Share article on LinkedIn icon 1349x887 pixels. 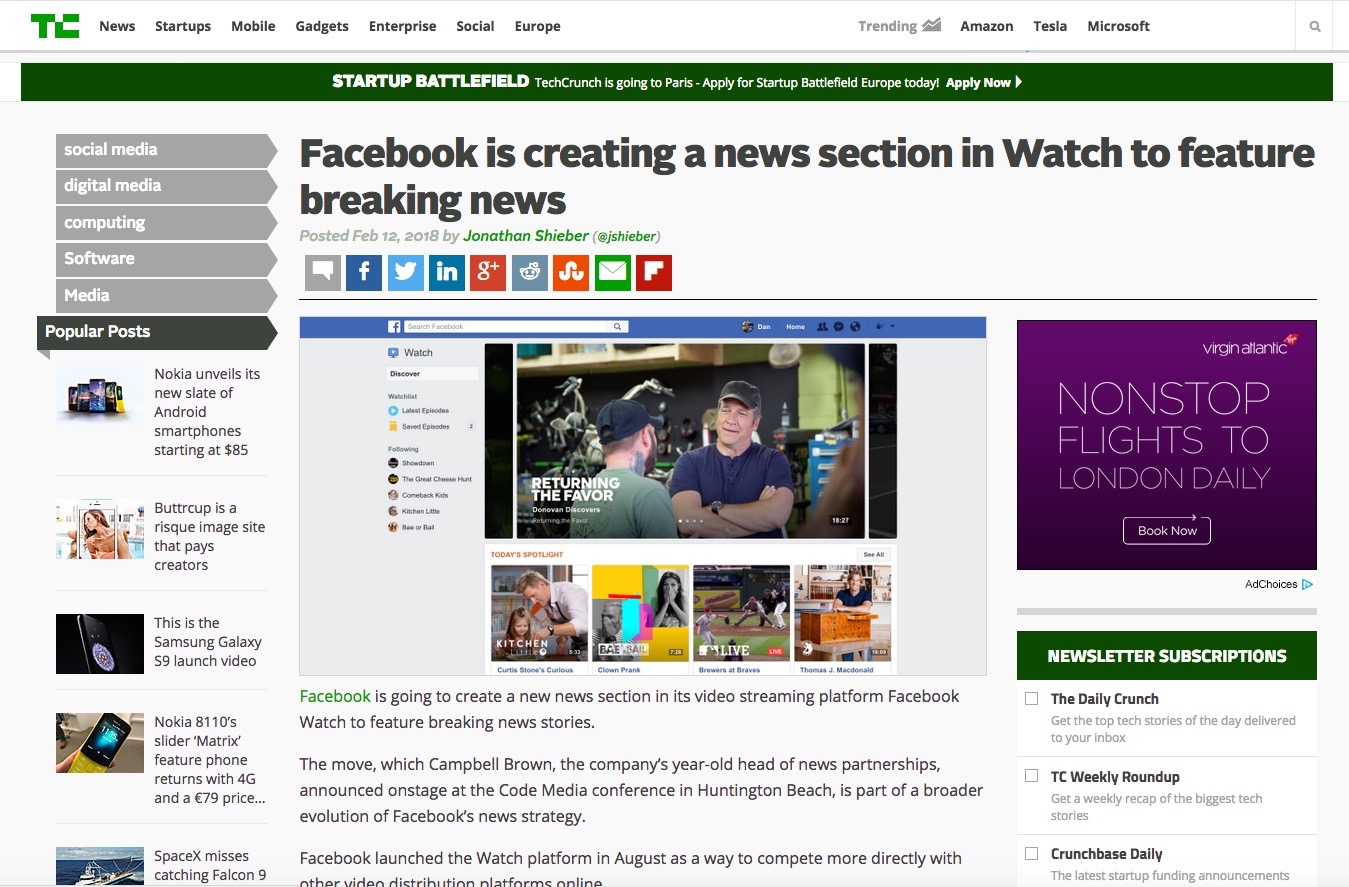click(x=447, y=272)
